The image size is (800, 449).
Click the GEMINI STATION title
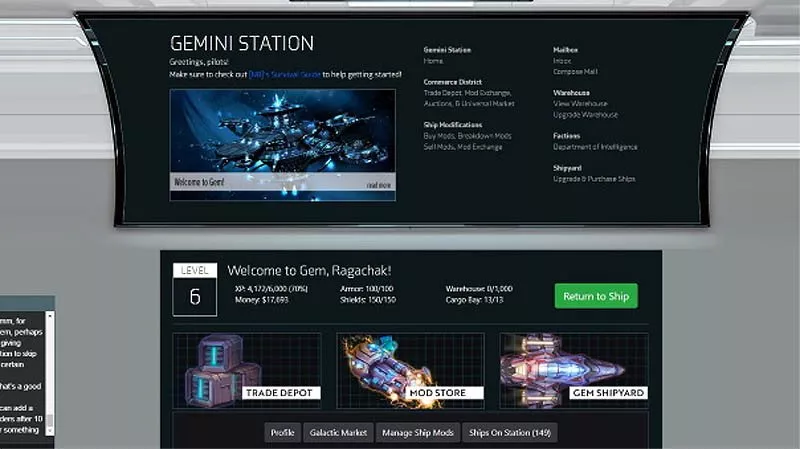[x=242, y=43]
